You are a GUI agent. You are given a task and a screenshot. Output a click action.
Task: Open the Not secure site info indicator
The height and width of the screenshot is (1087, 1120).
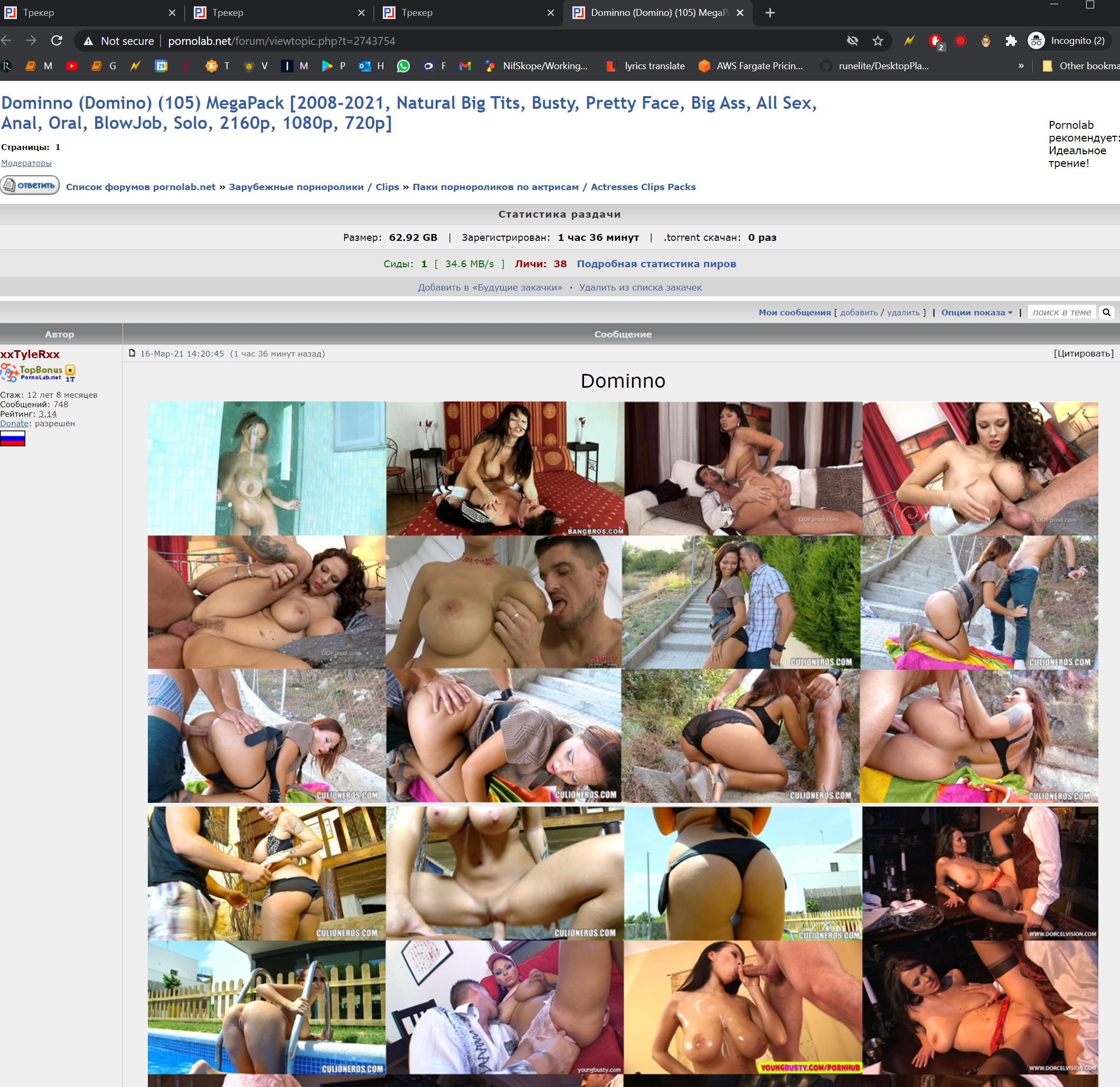pyautogui.click(x=119, y=41)
